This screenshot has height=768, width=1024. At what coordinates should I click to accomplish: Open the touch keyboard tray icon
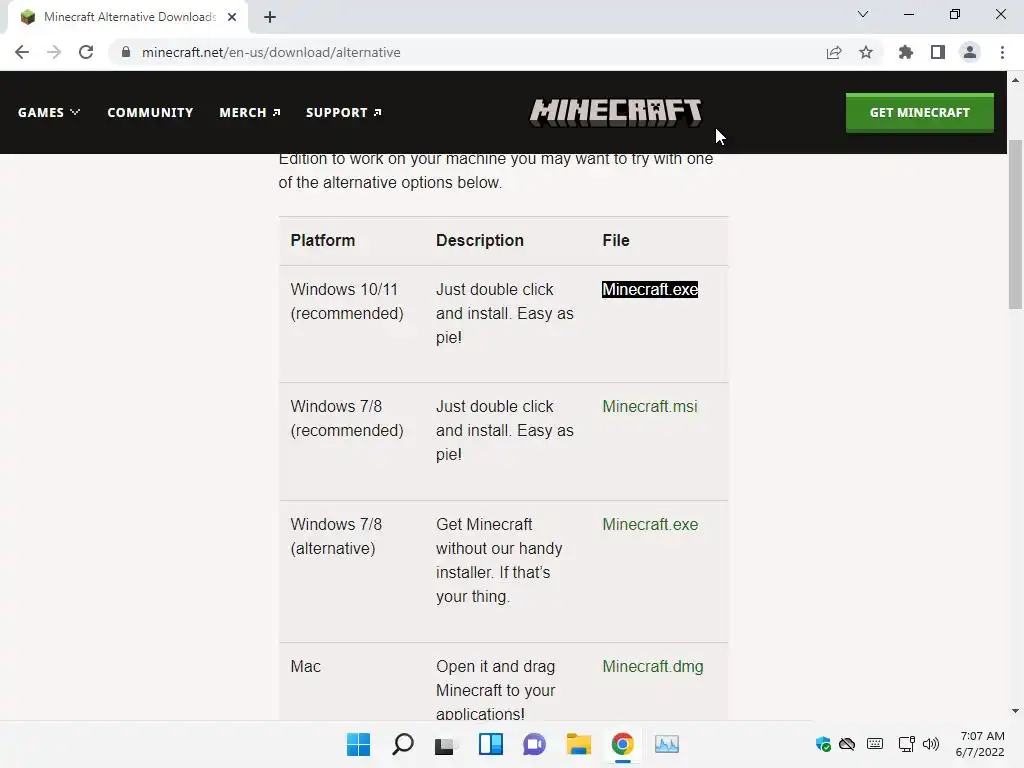[x=875, y=744]
